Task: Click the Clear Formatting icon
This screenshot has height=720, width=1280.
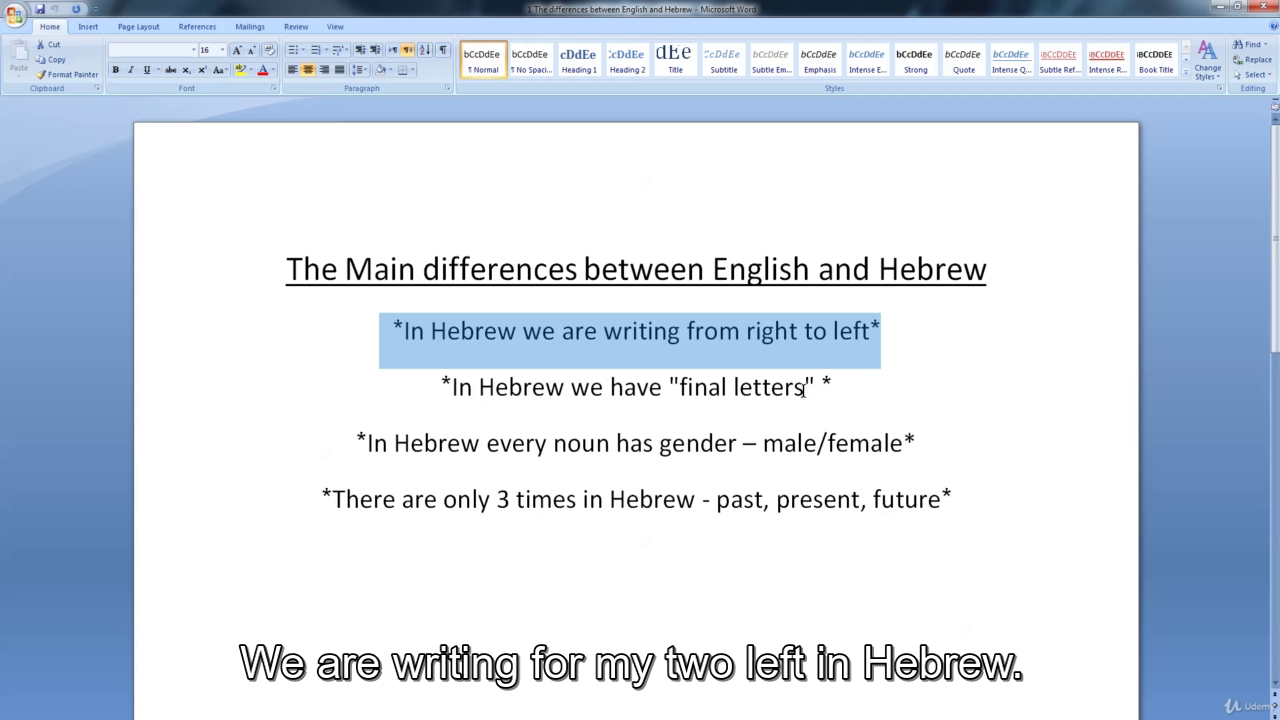Action: [x=269, y=50]
